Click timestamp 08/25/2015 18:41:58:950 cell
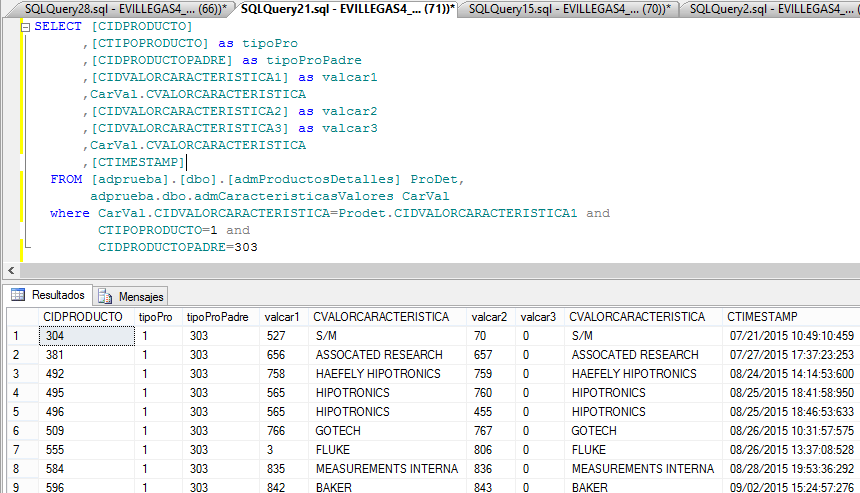The image size is (860, 493). click(x=791, y=393)
